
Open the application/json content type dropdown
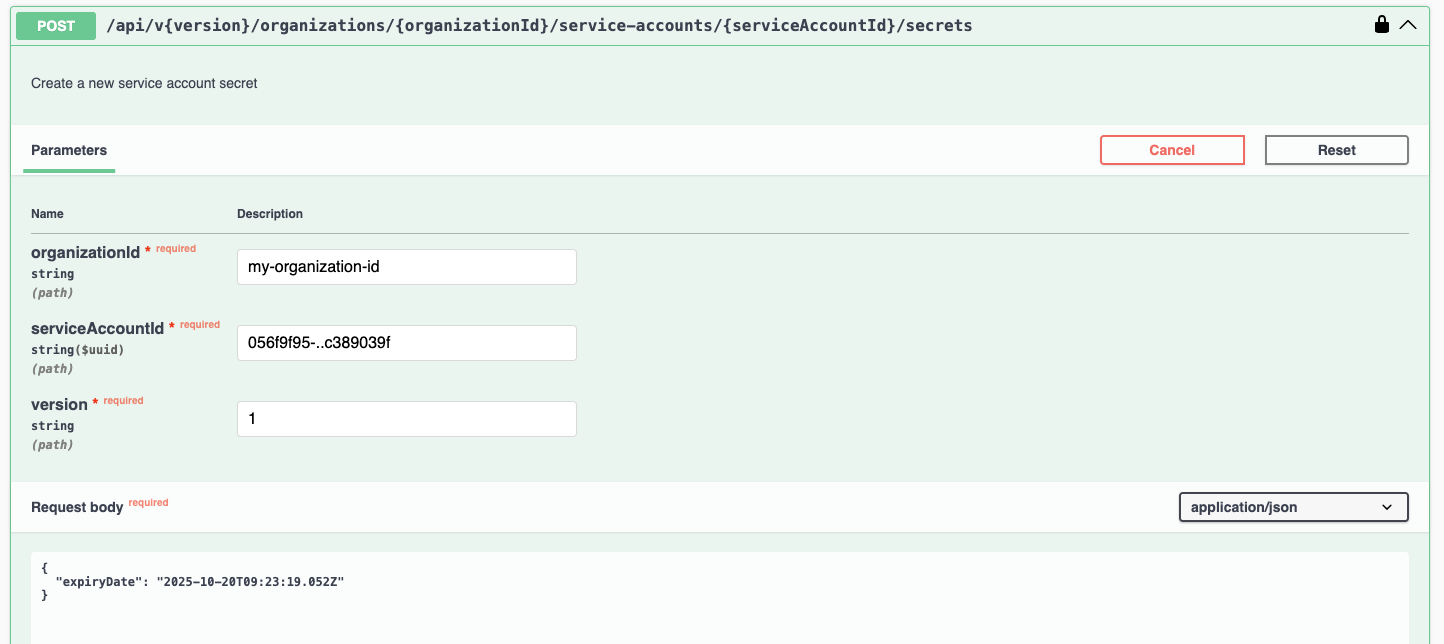click(x=1293, y=507)
